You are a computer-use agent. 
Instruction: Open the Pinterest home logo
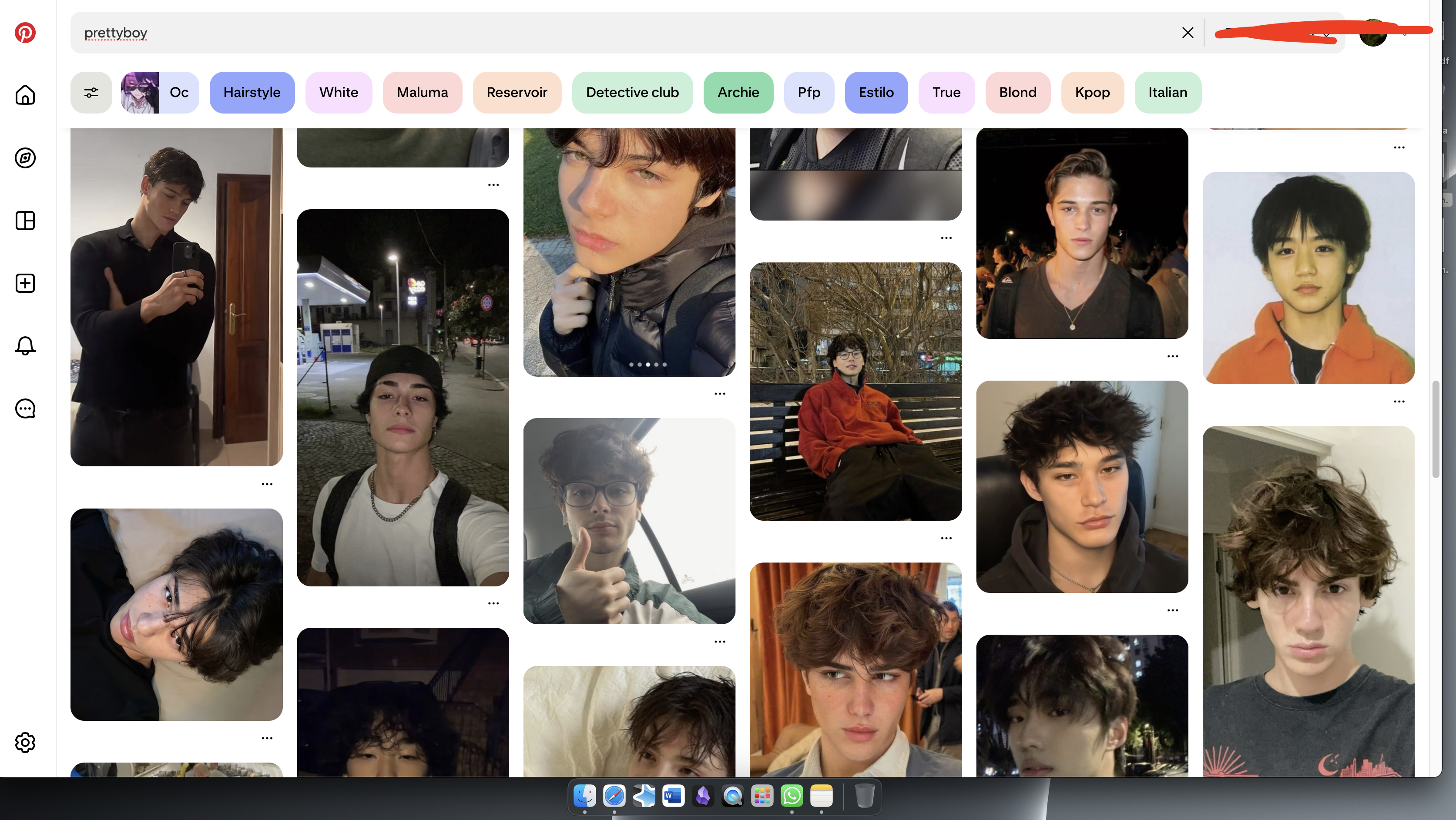point(25,32)
